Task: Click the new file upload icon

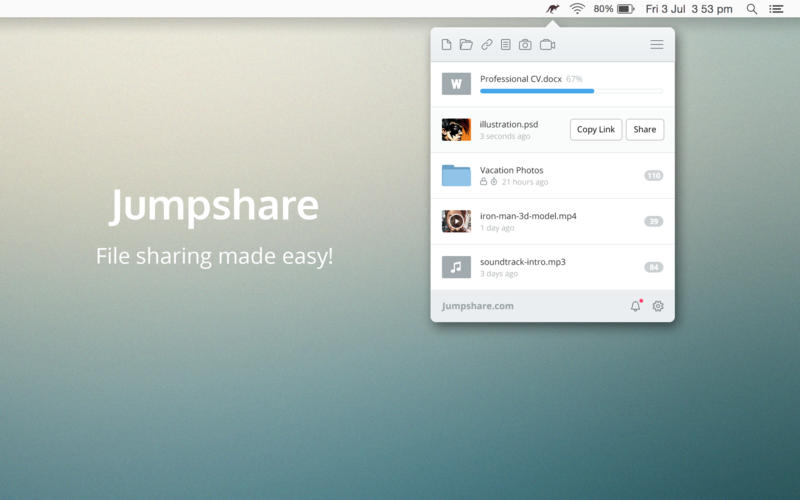Action: pos(446,45)
